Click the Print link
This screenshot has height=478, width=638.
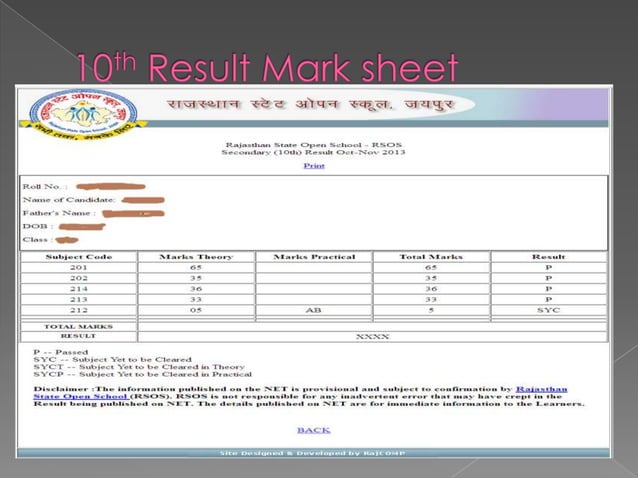click(x=314, y=166)
